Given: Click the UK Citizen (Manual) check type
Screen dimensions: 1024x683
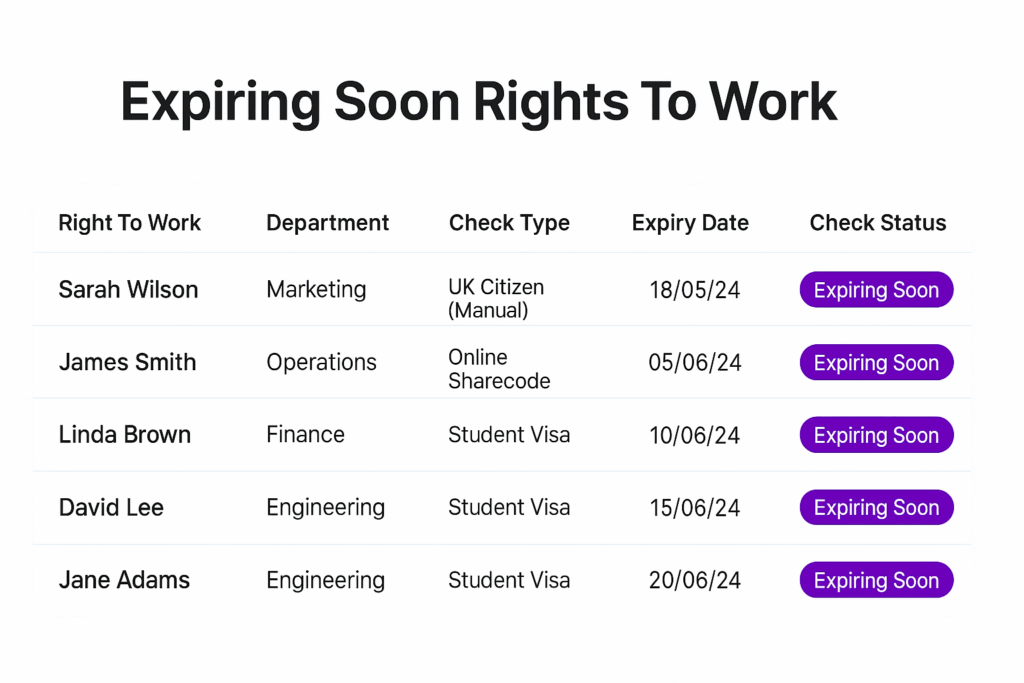Looking at the screenshot, I should click(x=496, y=298).
